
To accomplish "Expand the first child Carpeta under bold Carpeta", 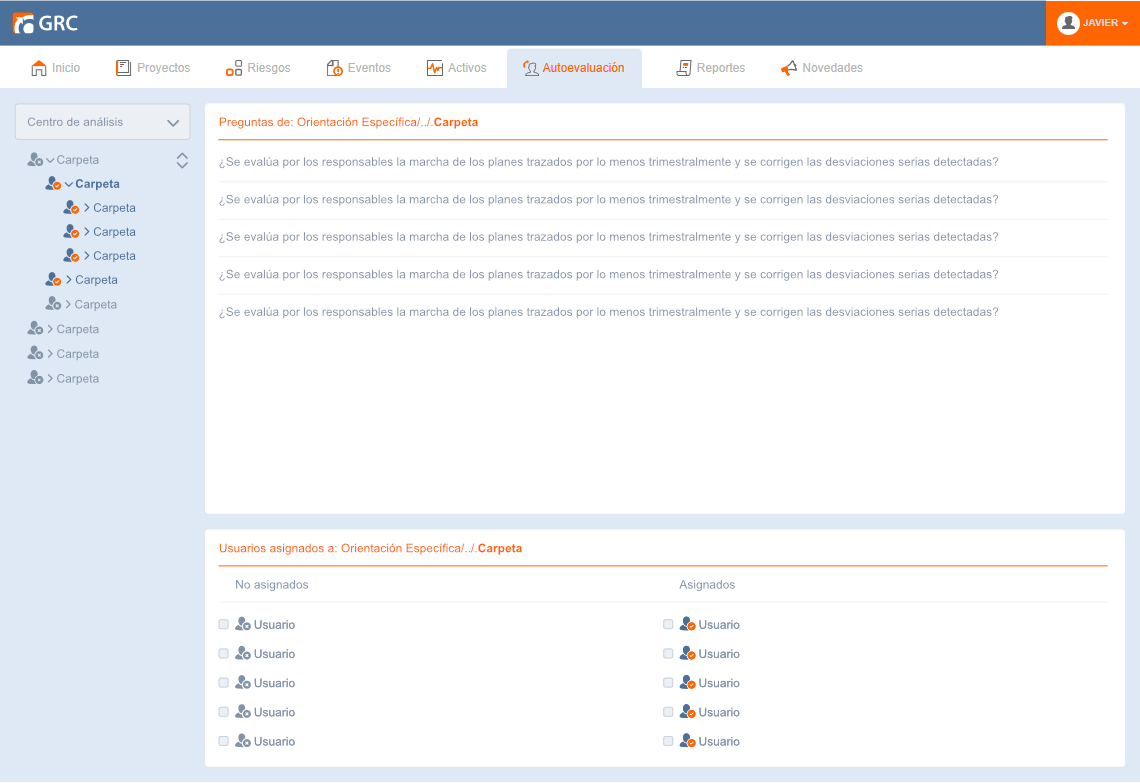I will pyautogui.click(x=87, y=208).
